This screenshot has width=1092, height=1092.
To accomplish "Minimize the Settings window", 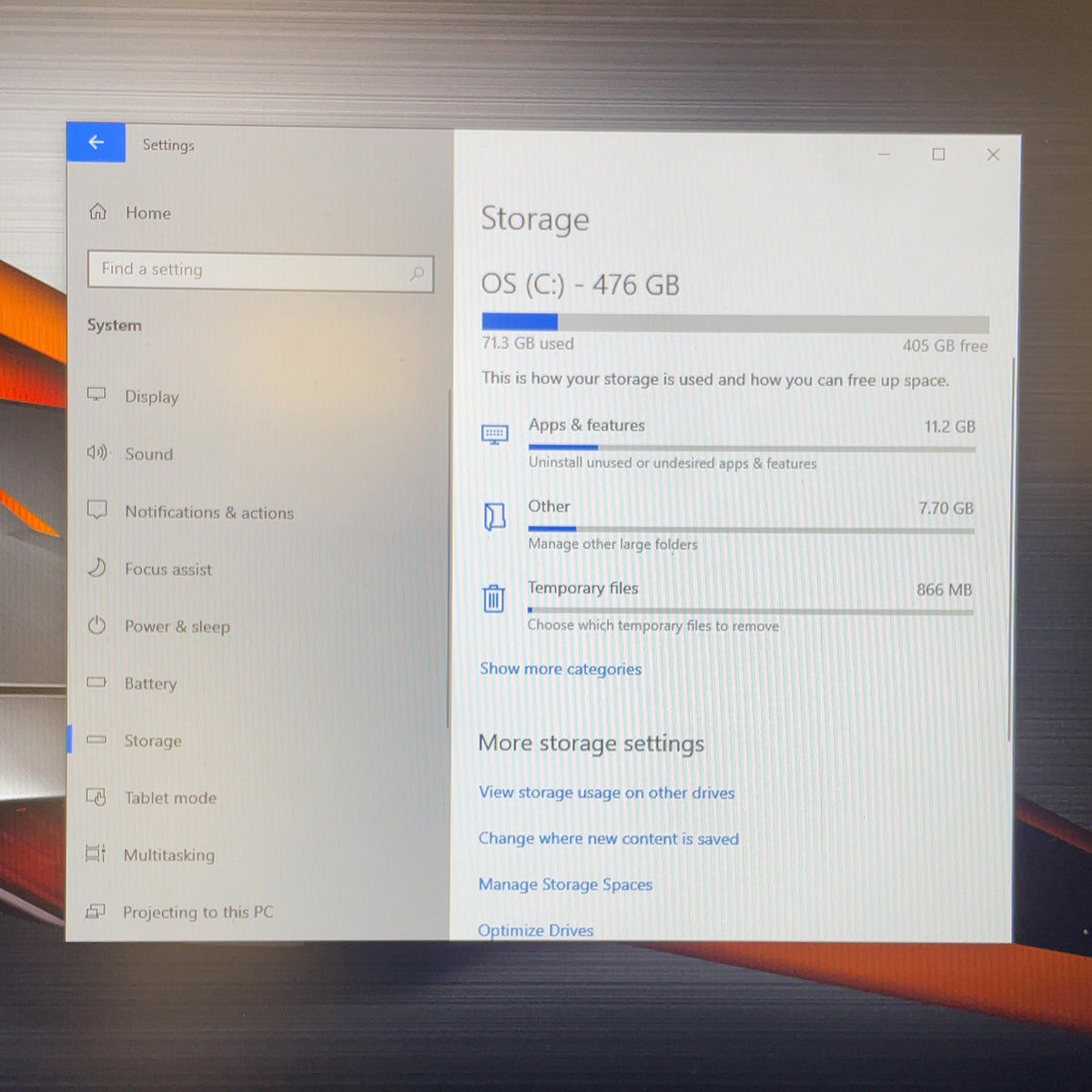I will 884,154.
